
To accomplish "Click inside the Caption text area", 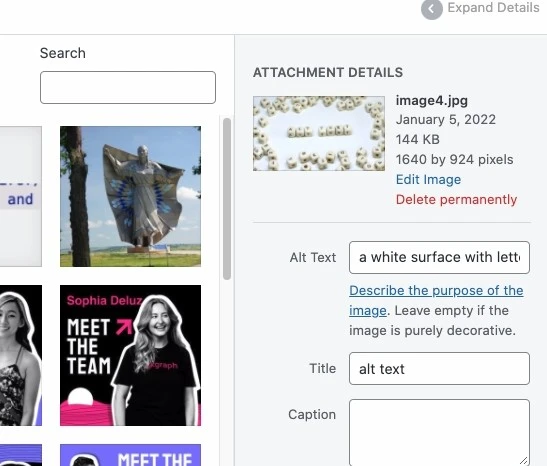I will pos(439,433).
